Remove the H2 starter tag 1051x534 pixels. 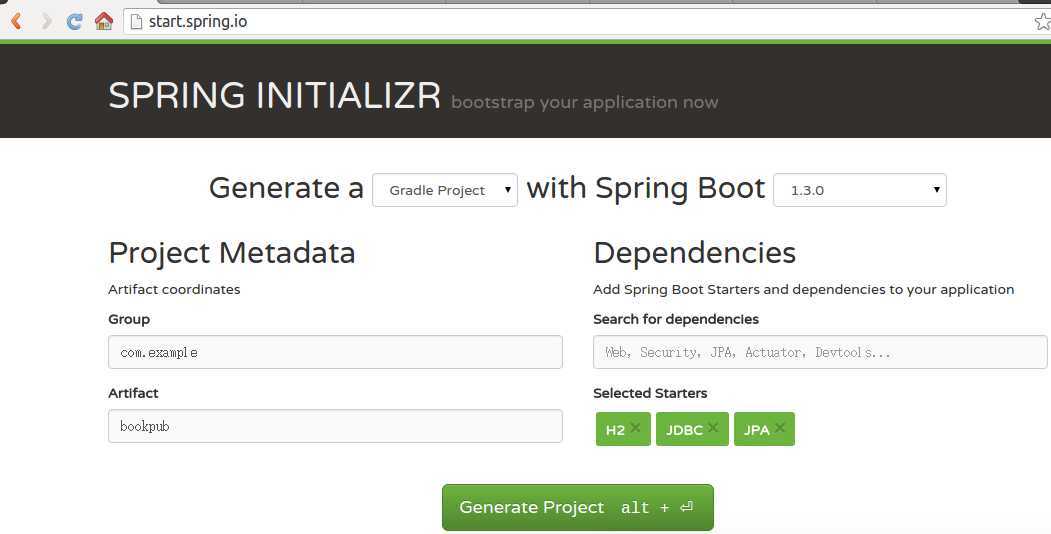click(x=635, y=427)
